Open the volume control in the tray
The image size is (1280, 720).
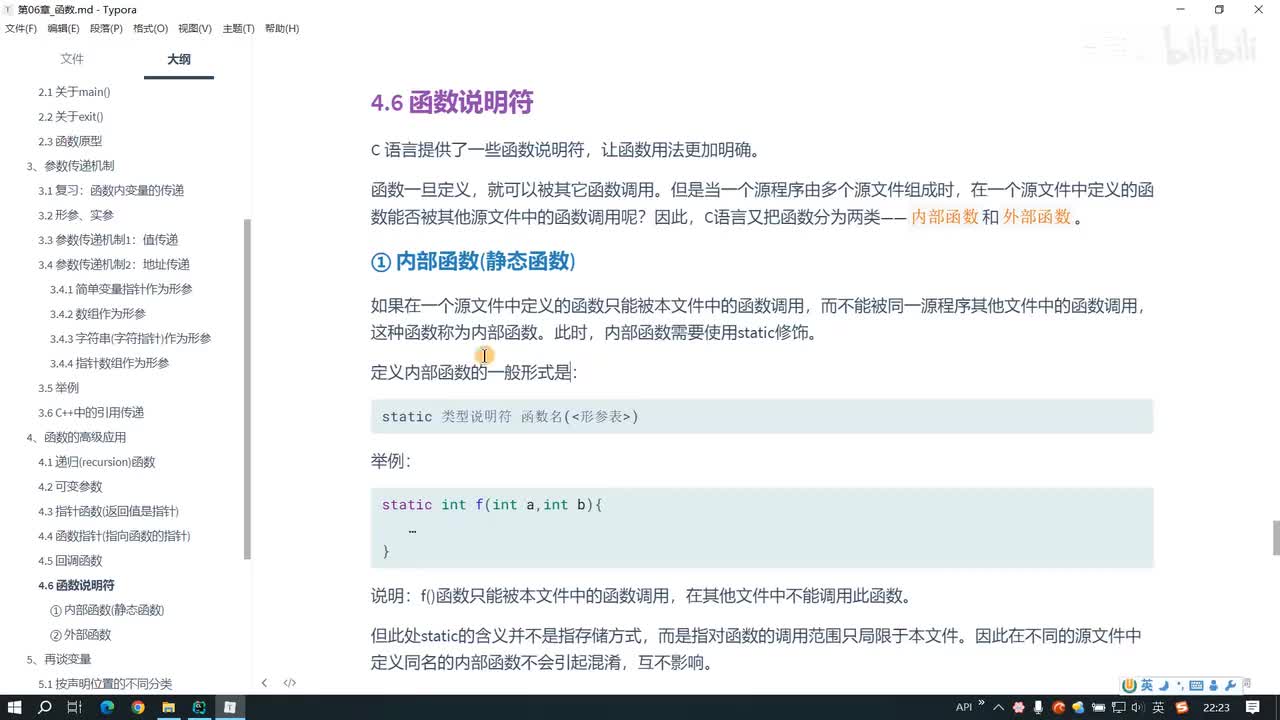[x=1138, y=707]
